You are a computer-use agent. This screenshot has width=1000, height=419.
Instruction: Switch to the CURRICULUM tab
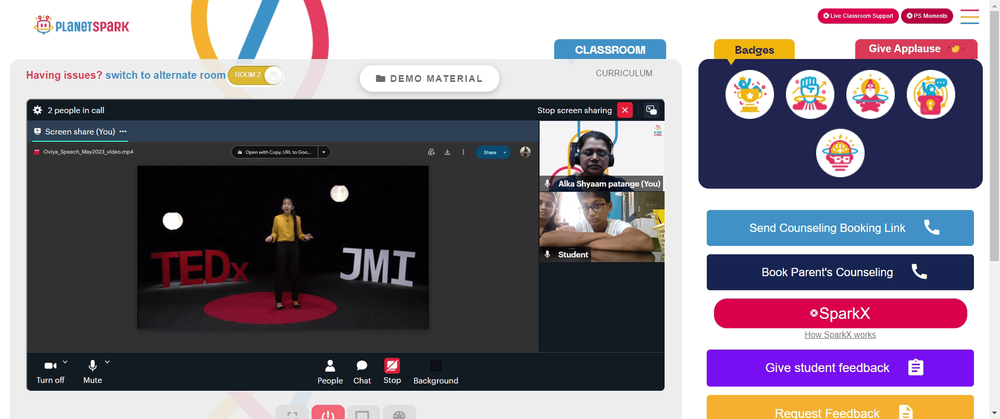click(624, 73)
